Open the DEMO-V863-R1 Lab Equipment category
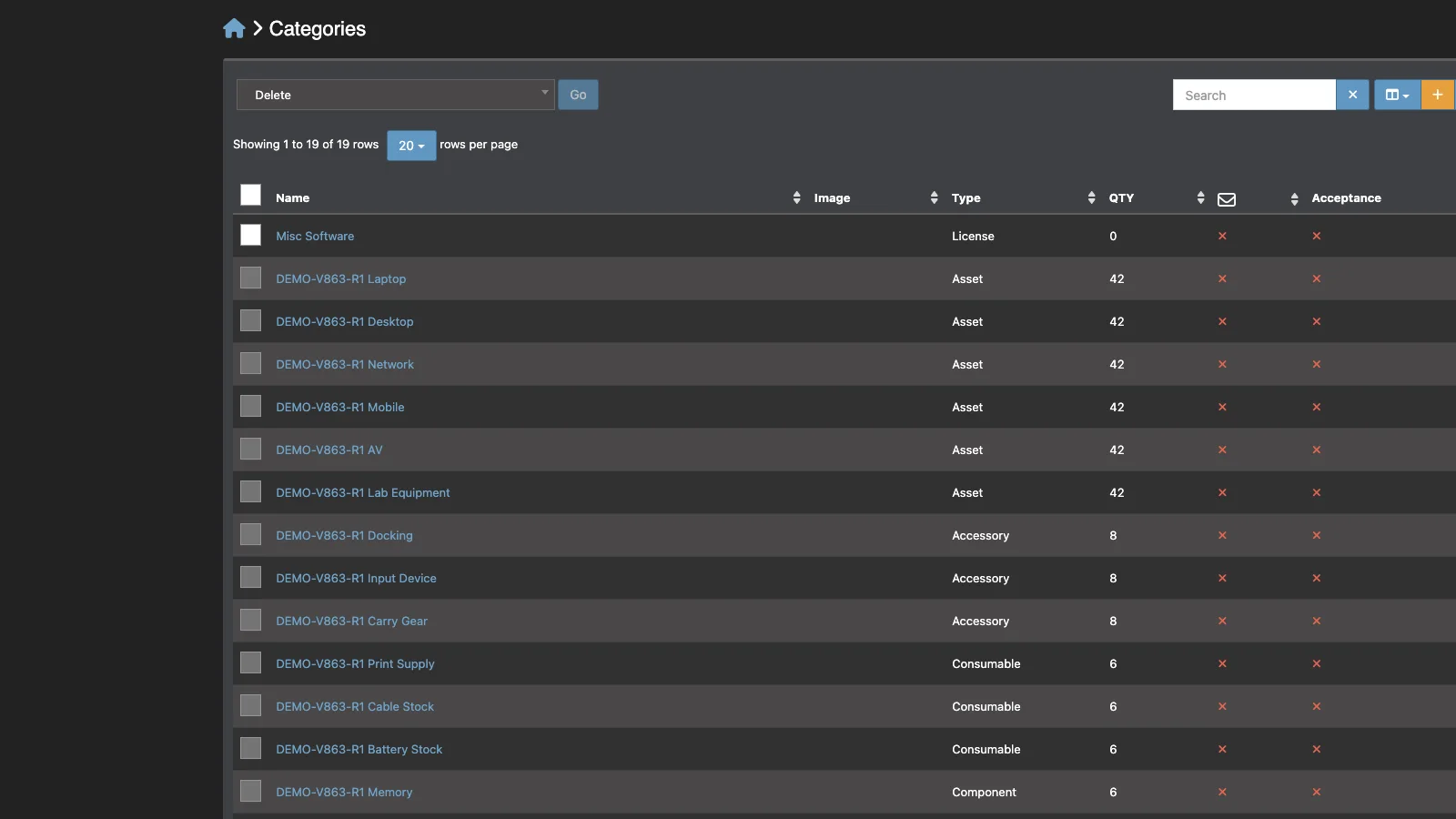 [362, 492]
